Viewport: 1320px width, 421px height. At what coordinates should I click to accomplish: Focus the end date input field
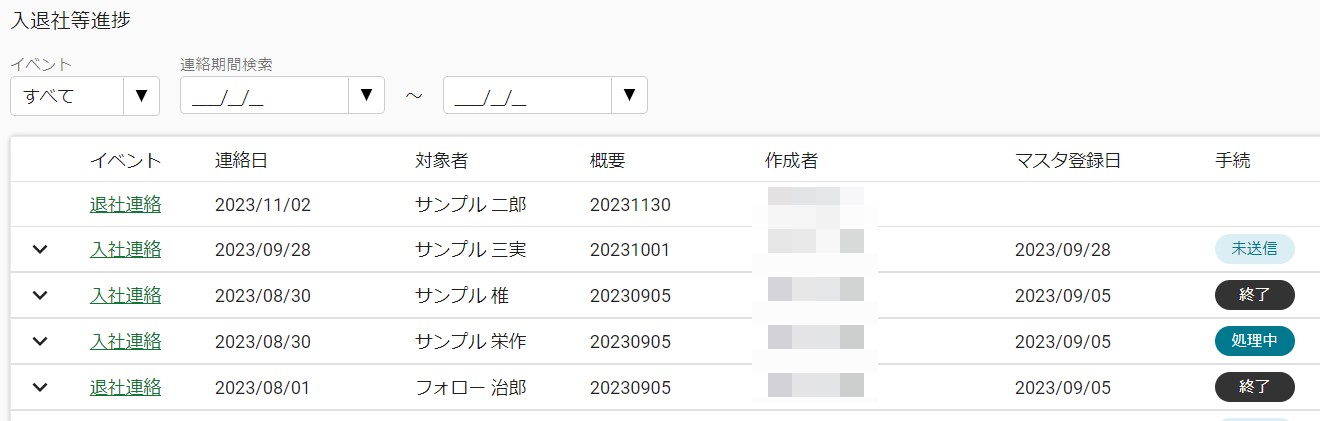click(527, 96)
